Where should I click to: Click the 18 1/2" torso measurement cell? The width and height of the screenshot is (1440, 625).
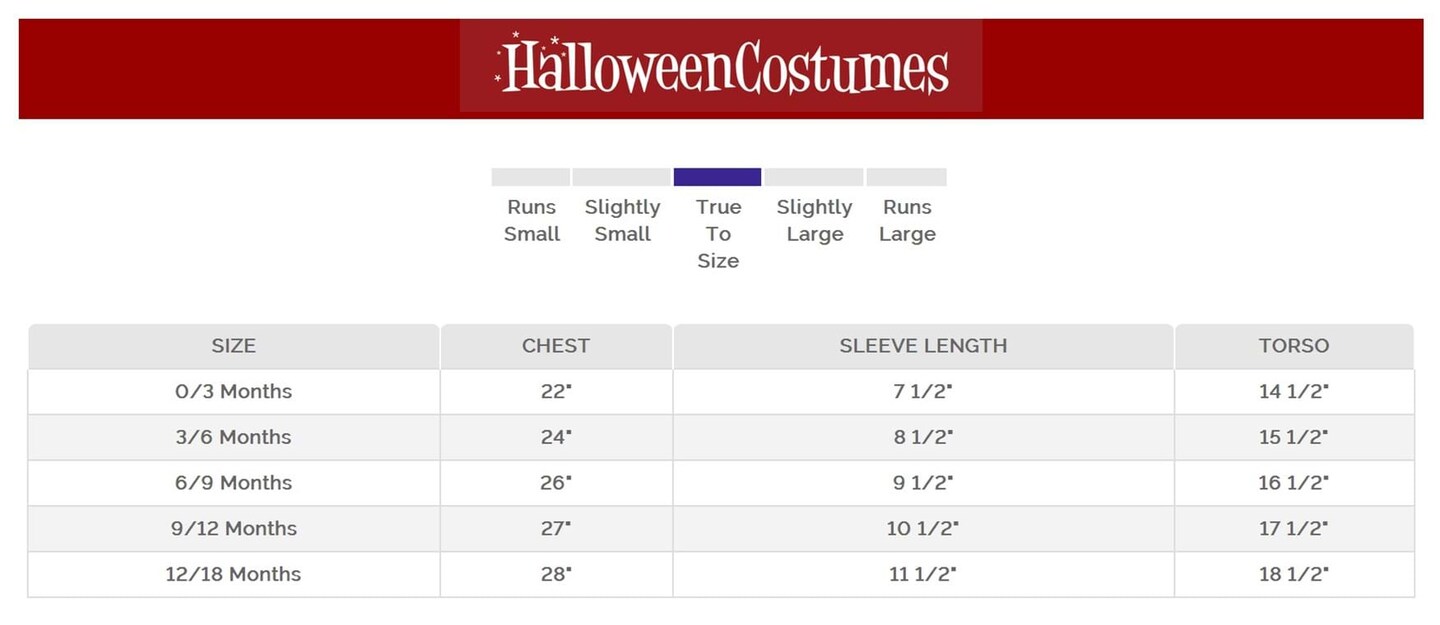tap(1294, 574)
